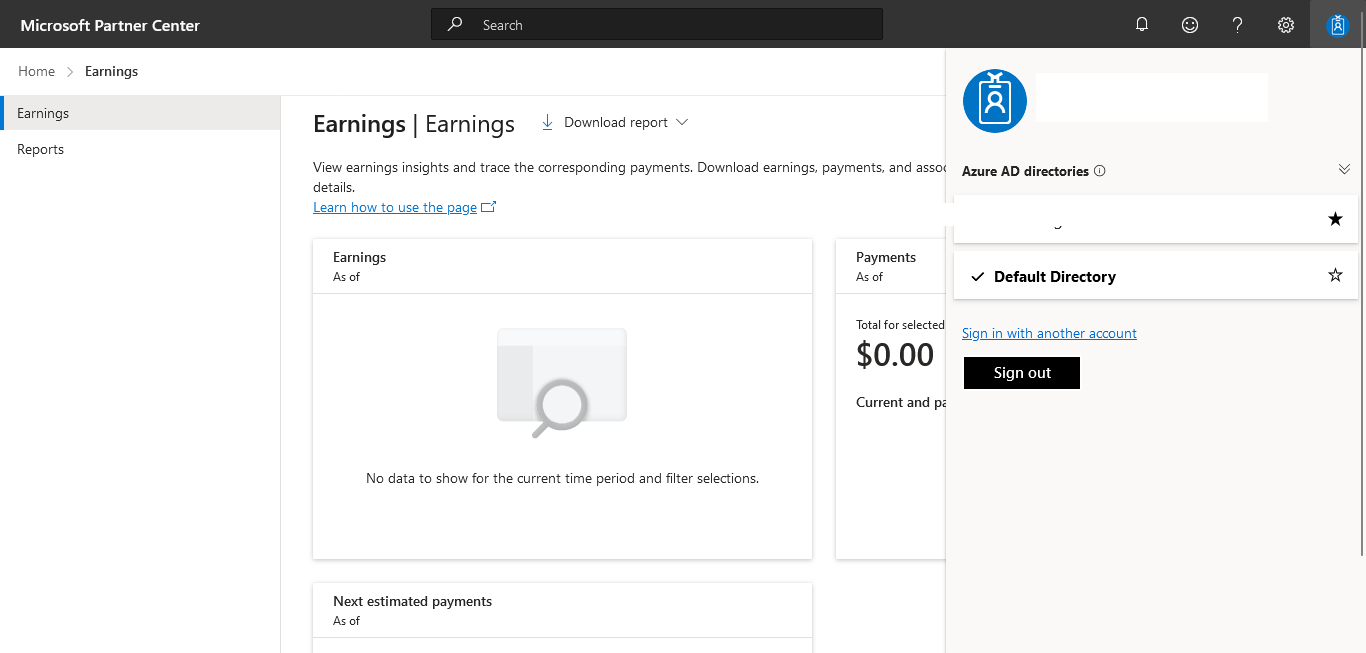Click the Payments card title
Screen dimensions: 1366x653
click(886, 257)
